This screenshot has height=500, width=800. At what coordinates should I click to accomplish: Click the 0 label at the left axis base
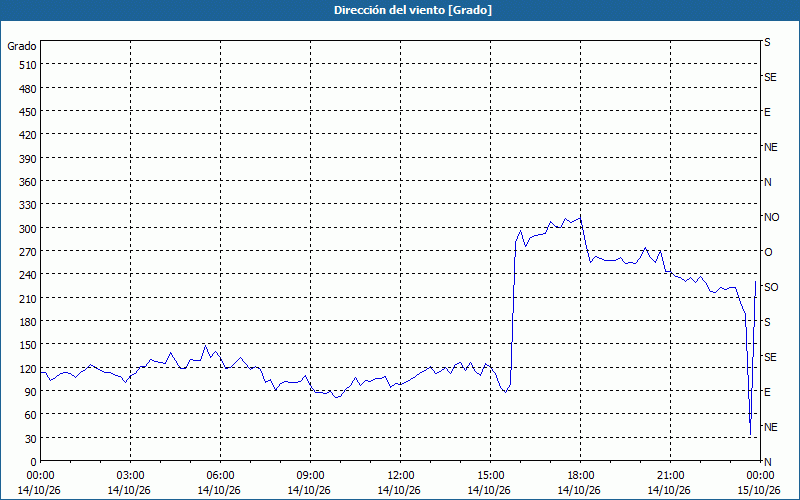34,462
